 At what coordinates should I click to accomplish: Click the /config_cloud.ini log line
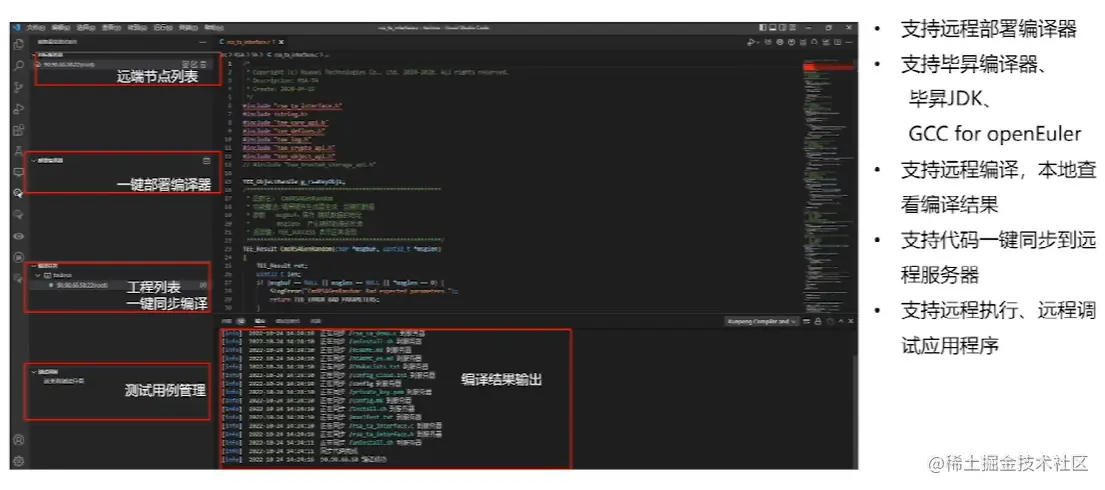click(x=327, y=376)
